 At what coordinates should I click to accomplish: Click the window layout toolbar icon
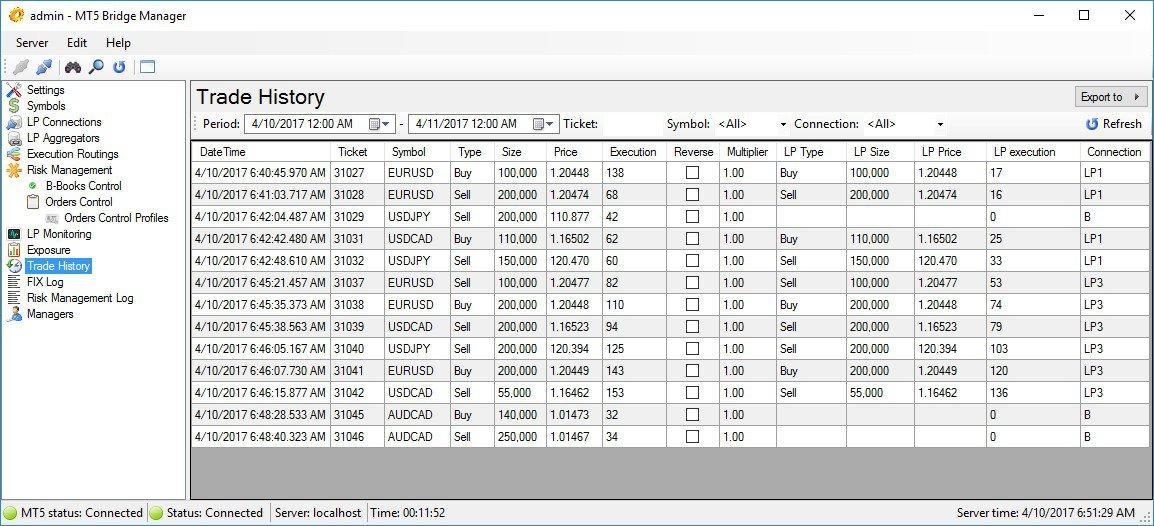(148, 67)
